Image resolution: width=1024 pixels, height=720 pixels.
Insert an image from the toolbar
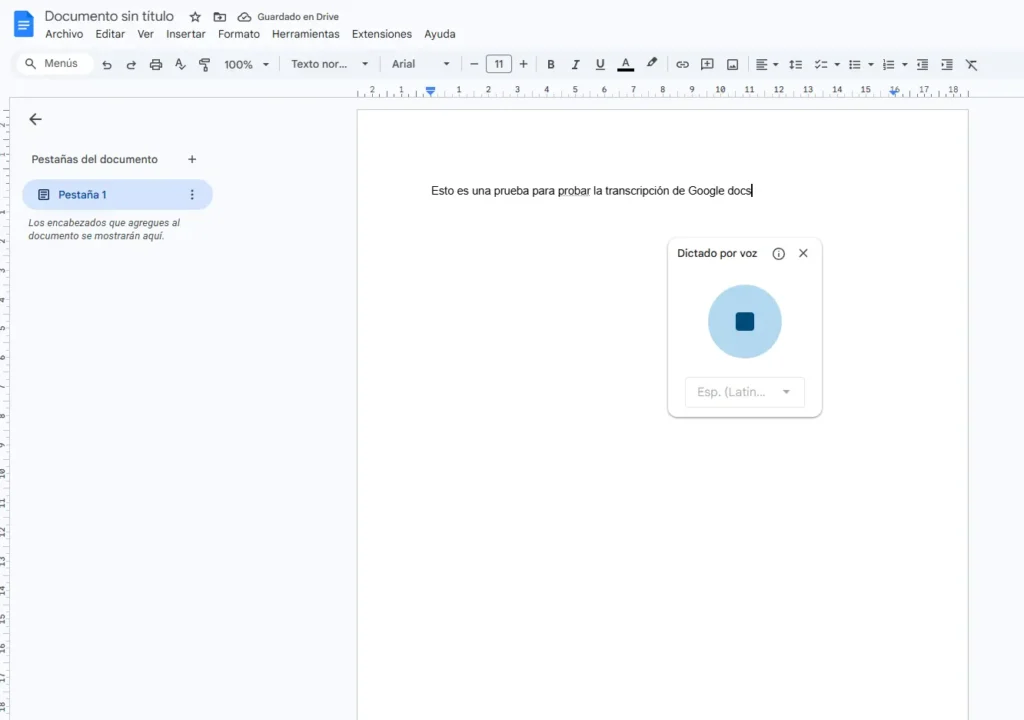tap(732, 64)
